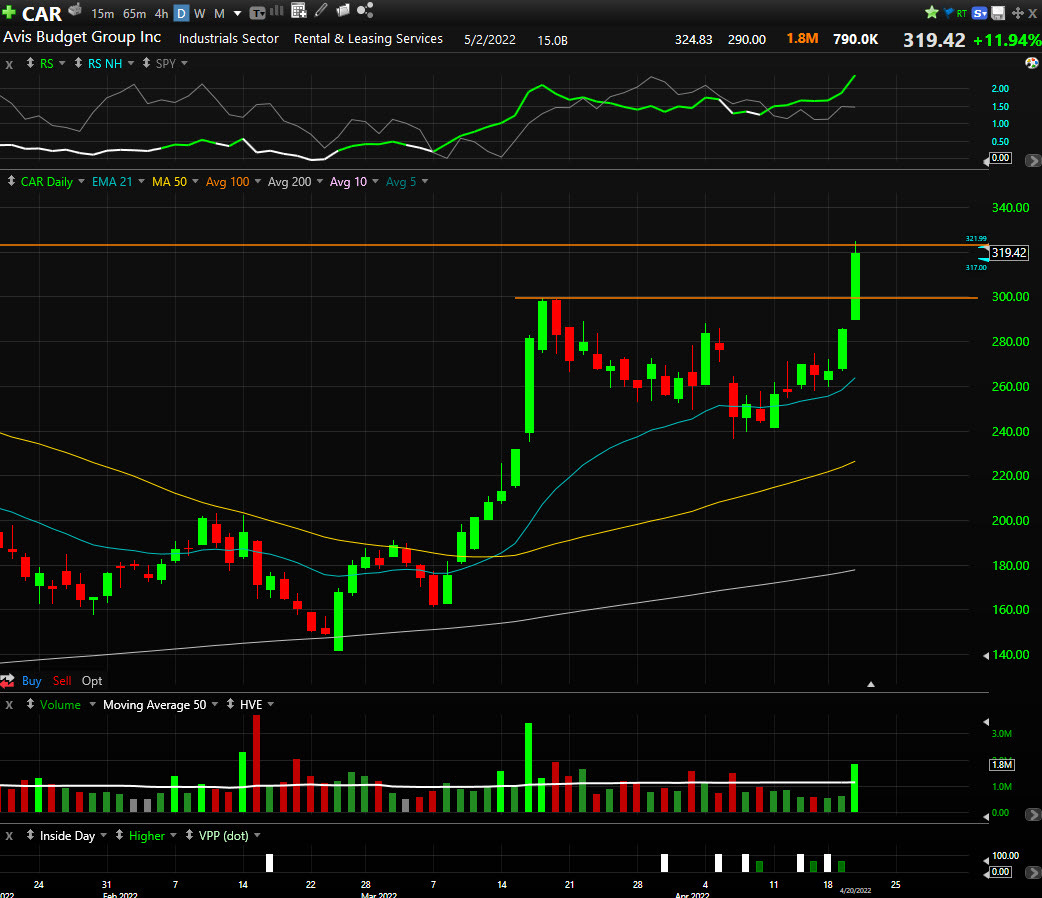
Task: Click the 5/2/2022 earnings date
Action: point(490,39)
